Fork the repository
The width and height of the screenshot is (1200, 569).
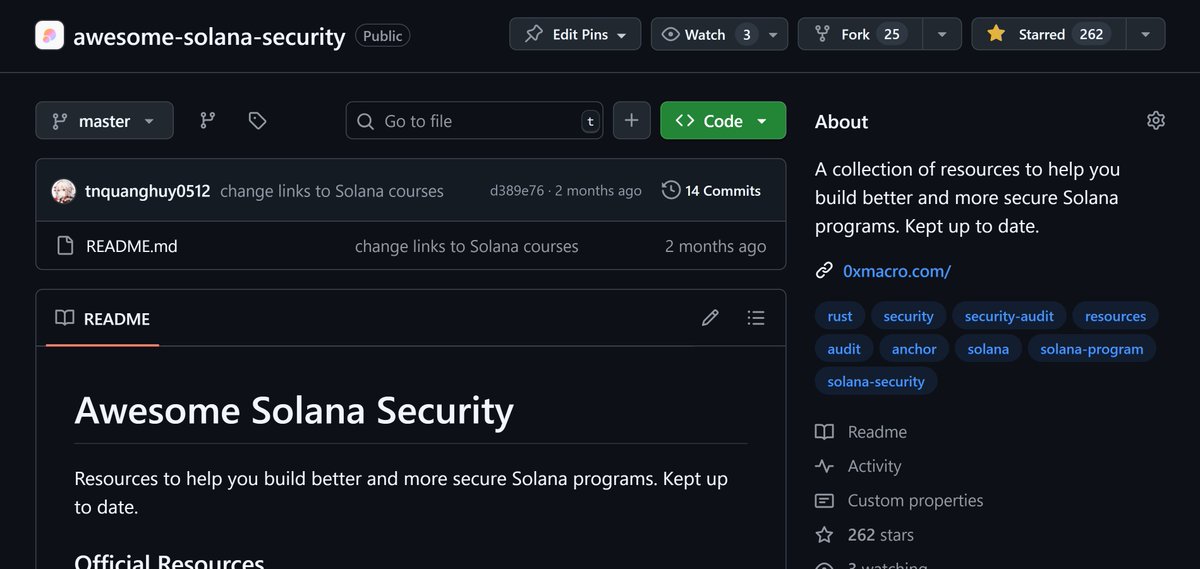(859, 34)
